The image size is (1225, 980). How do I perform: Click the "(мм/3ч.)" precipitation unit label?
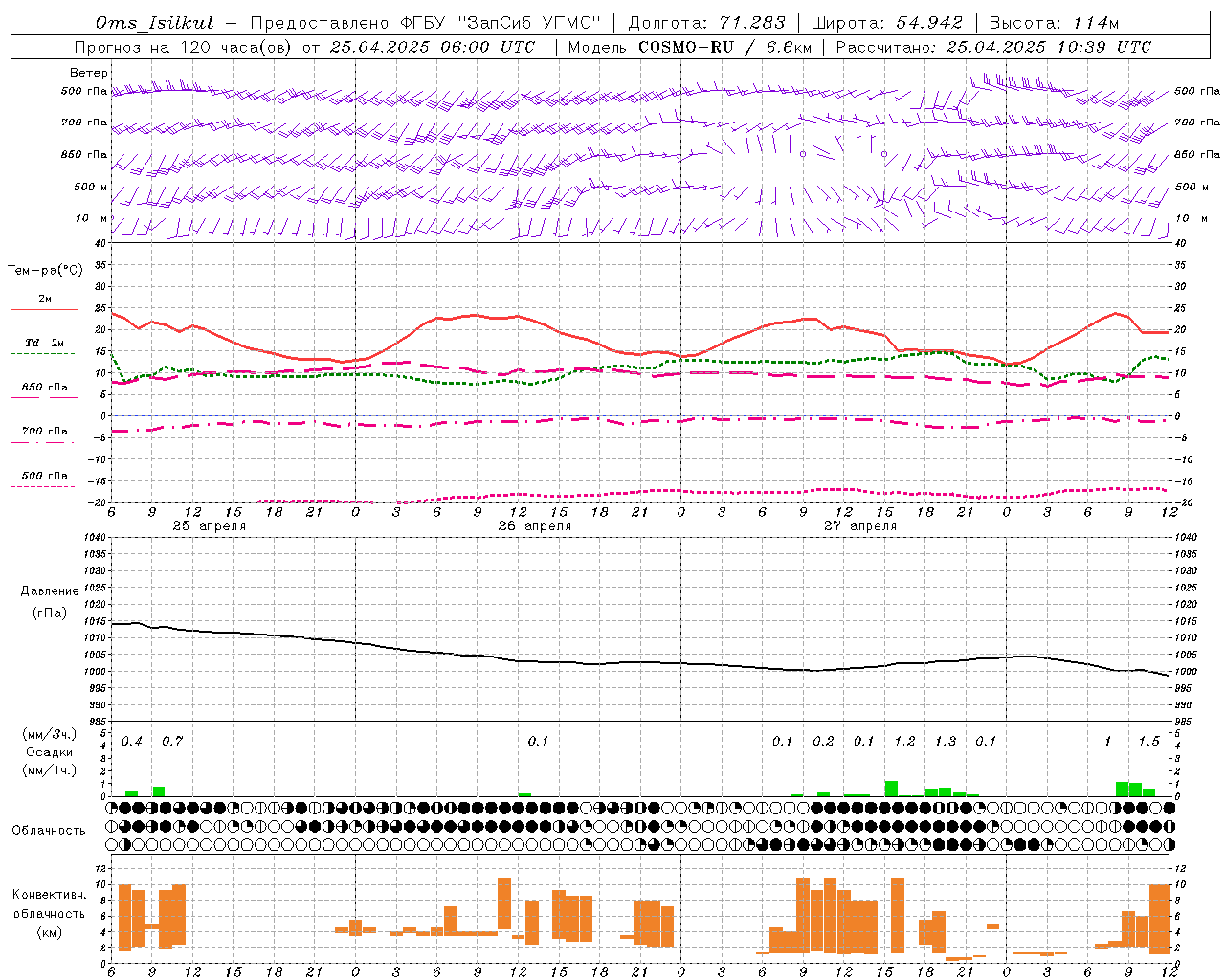tap(50, 734)
